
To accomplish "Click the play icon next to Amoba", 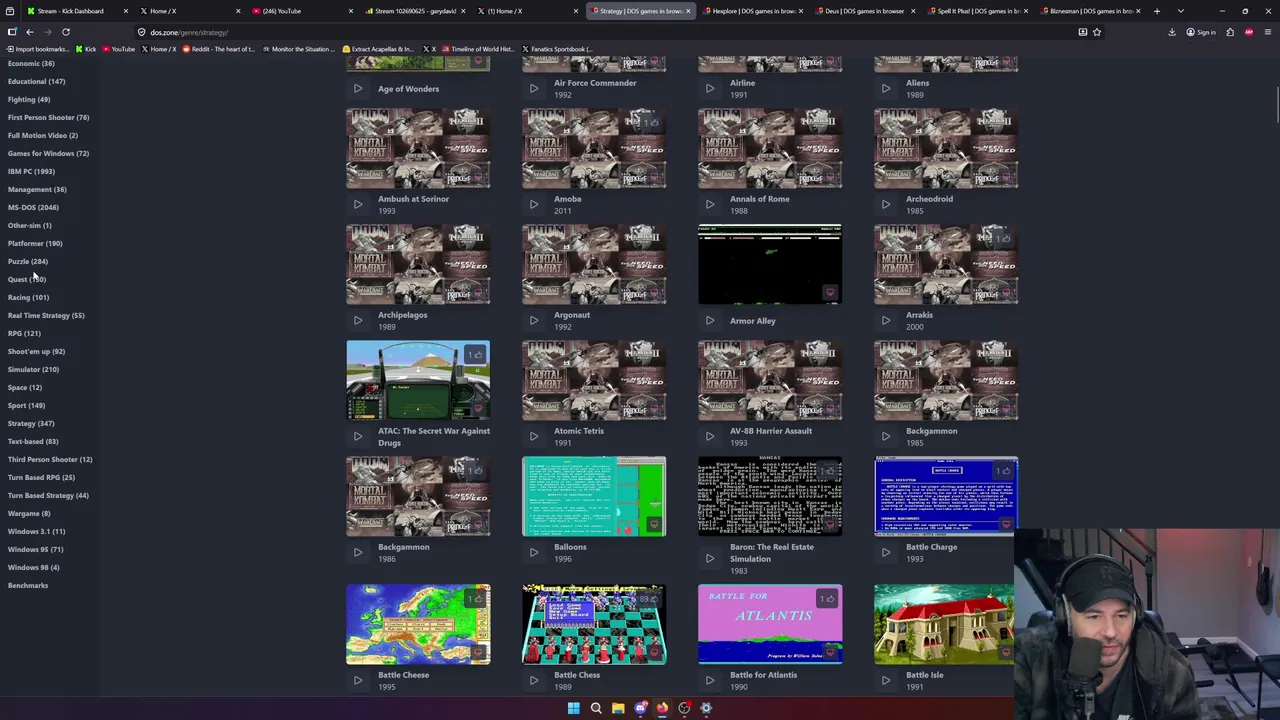I will (x=534, y=205).
